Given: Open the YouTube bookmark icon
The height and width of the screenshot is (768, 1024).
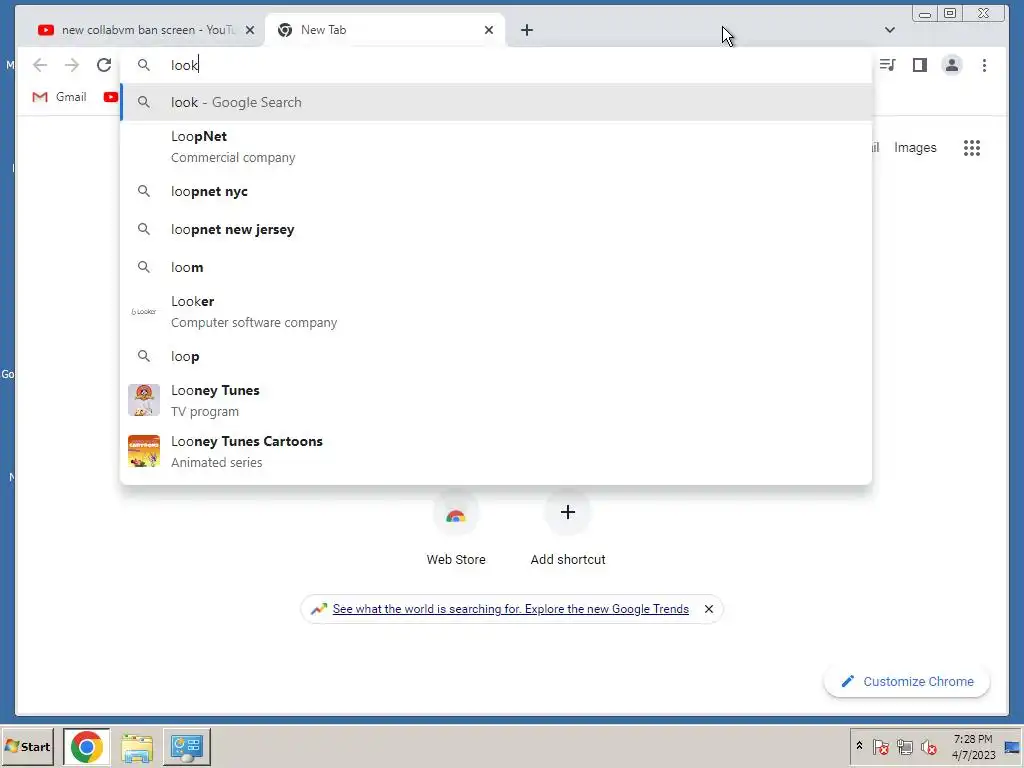Looking at the screenshot, I should (110, 97).
